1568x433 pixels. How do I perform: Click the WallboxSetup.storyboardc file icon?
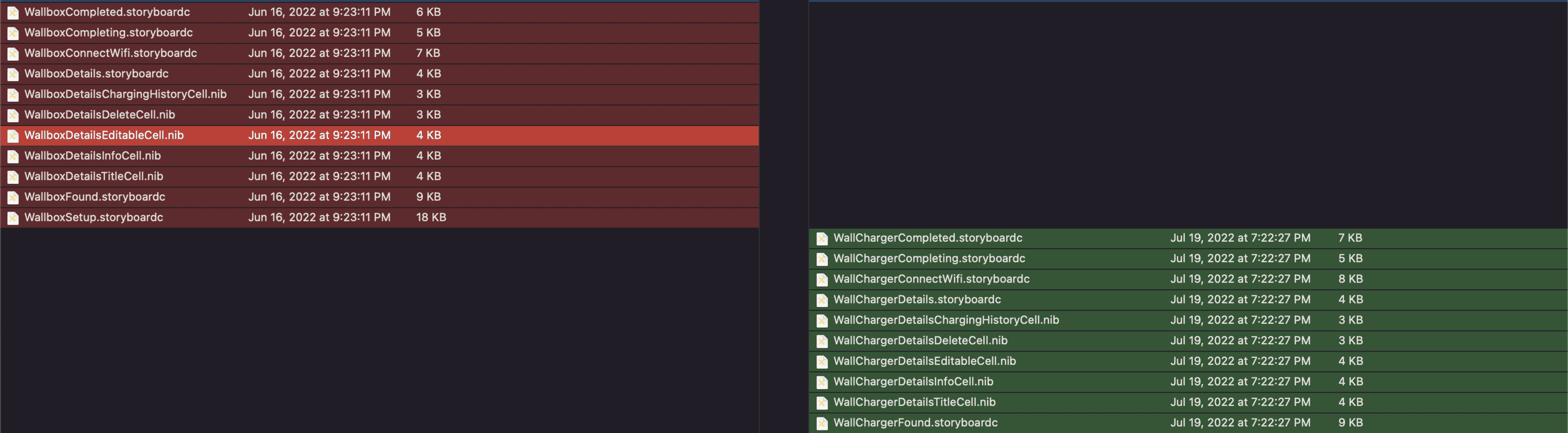pos(13,218)
